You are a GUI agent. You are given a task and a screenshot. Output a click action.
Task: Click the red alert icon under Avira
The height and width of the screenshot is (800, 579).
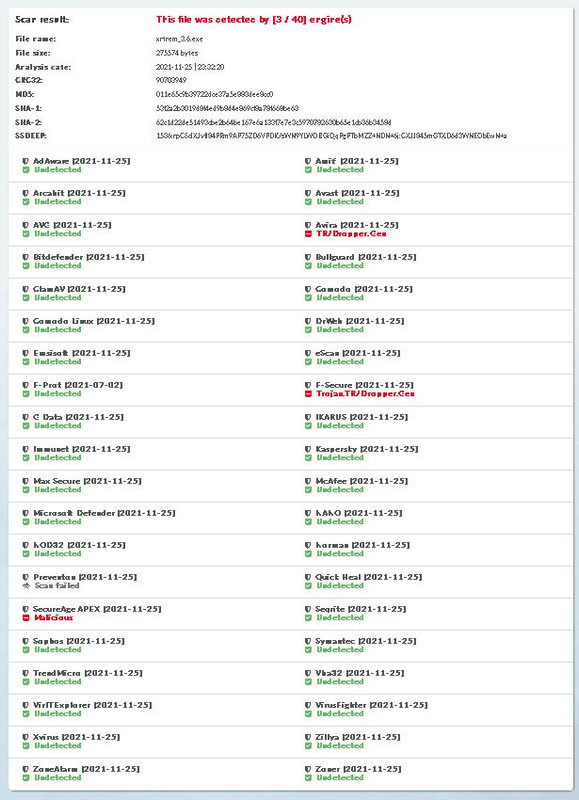(308, 234)
